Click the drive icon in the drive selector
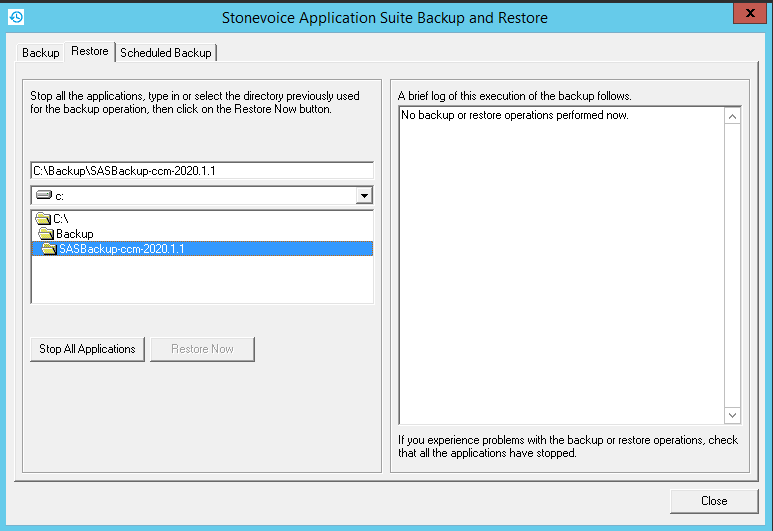Screen dimensions: 773x531 pos(44,196)
